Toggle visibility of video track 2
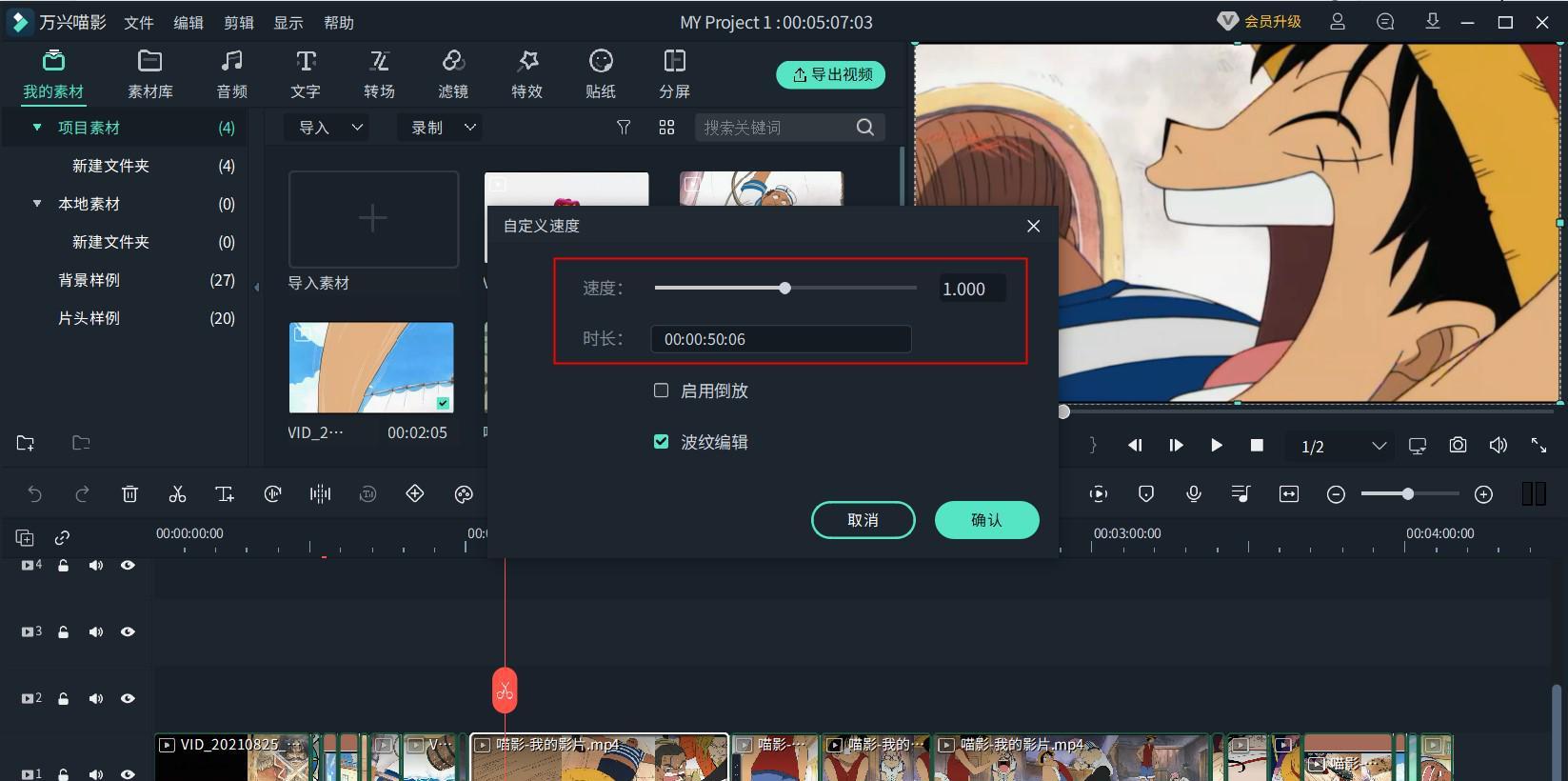Viewport: 1568px width, 781px height. click(128, 699)
